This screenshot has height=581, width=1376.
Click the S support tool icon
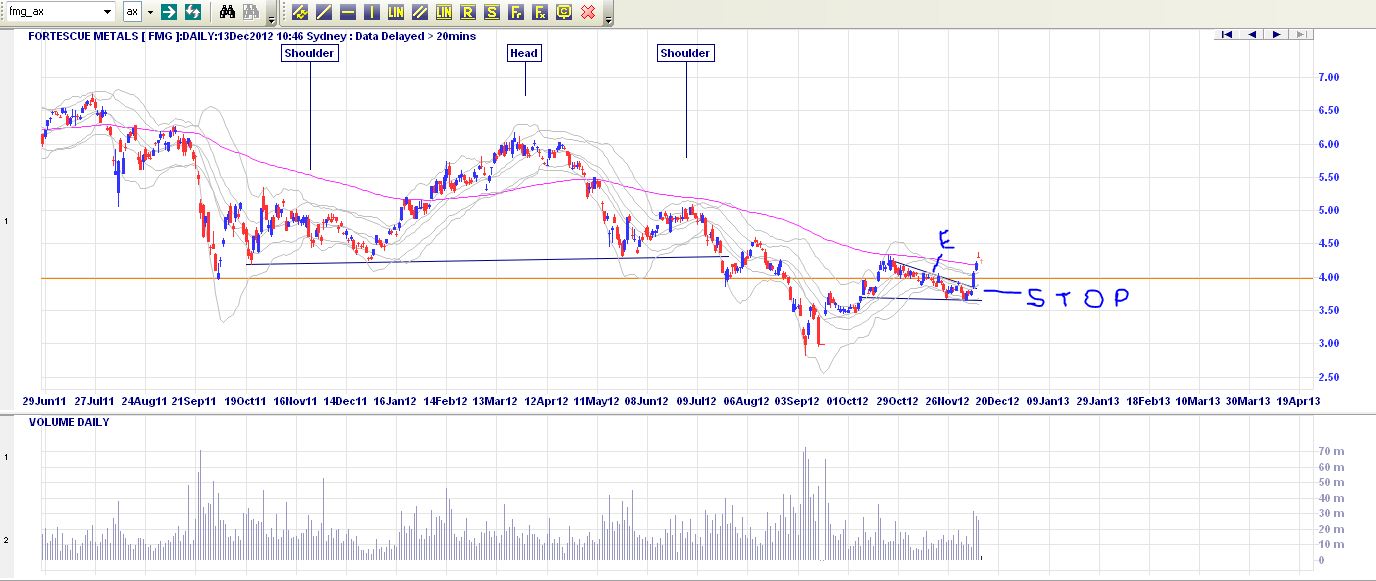tap(491, 12)
